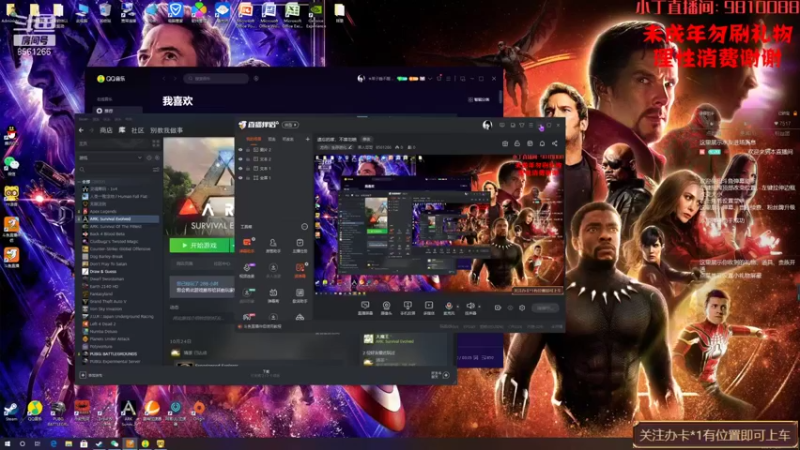
Task: Open the Steam 库 tab
Action: coord(122,130)
